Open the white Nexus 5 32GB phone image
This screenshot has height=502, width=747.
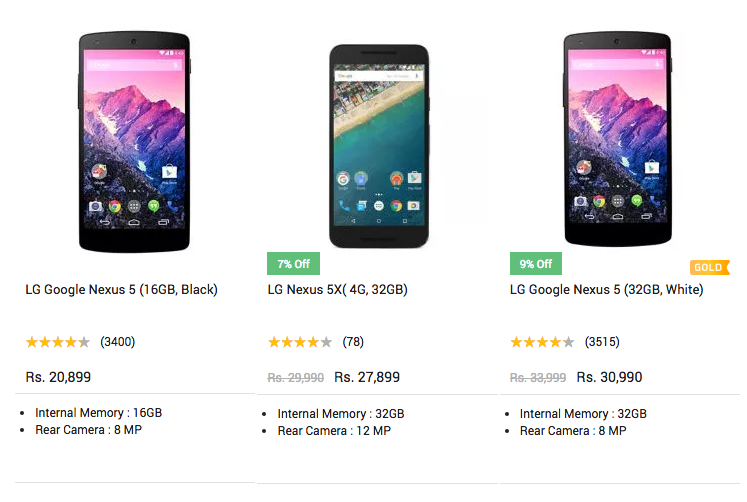pos(617,139)
